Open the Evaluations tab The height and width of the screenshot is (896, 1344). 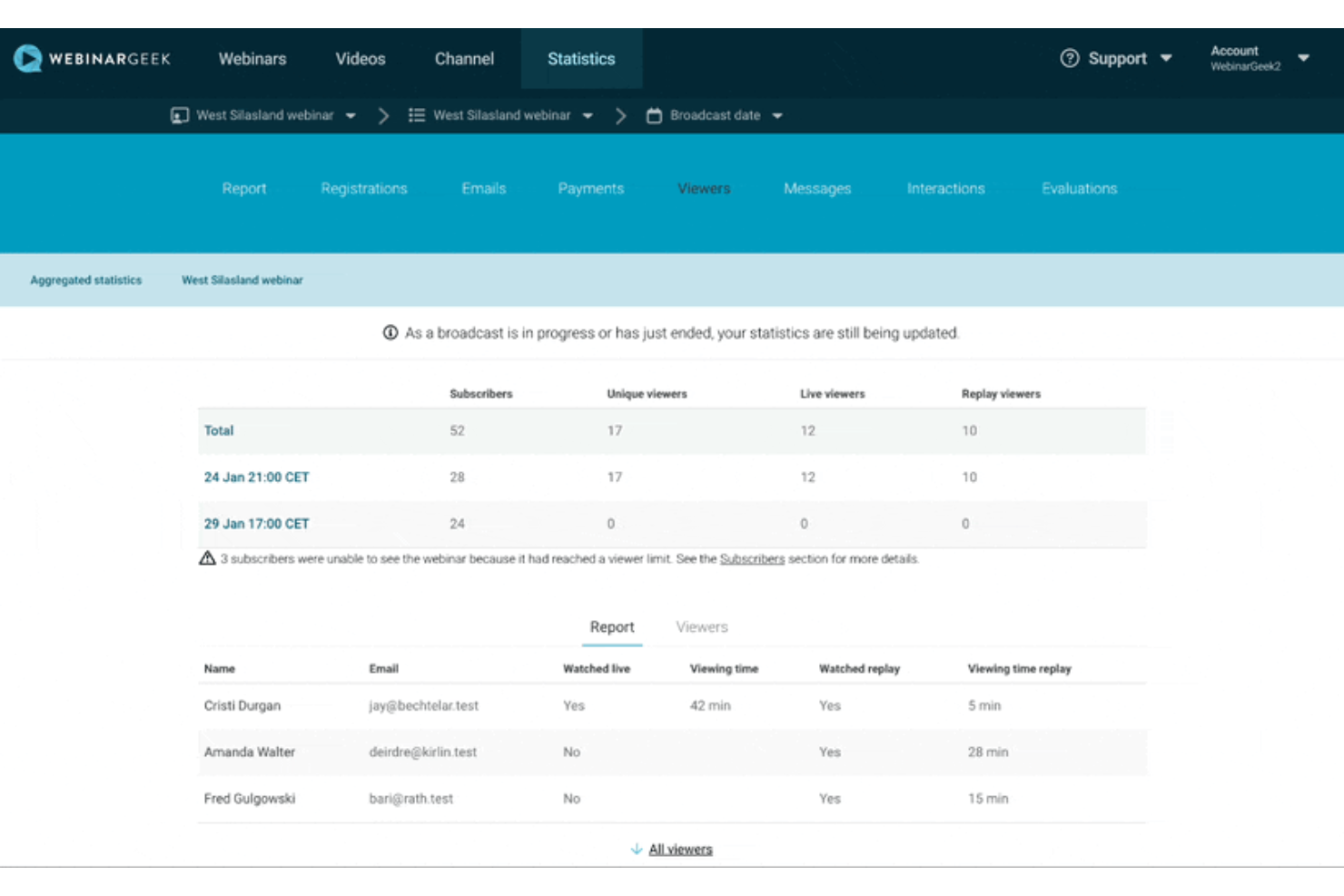click(x=1080, y=188)
